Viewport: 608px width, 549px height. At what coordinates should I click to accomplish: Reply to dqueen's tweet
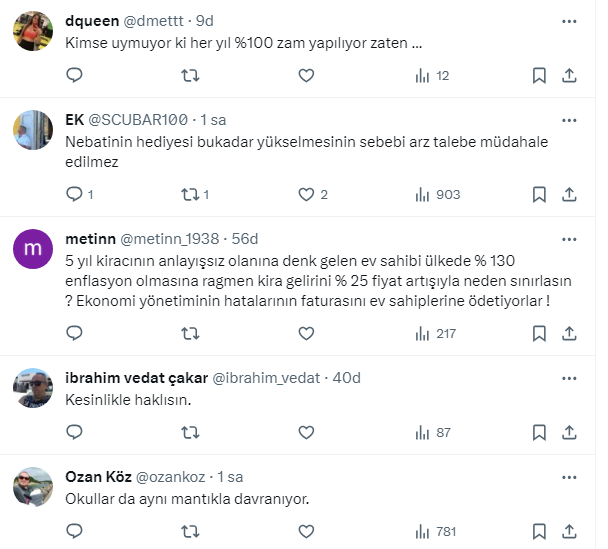pos(74,75)
